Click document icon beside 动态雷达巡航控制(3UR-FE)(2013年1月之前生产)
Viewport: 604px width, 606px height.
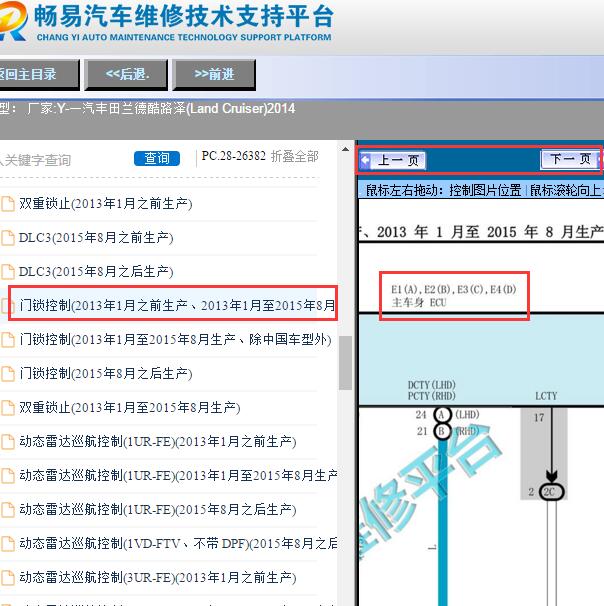tap(7, 578)
